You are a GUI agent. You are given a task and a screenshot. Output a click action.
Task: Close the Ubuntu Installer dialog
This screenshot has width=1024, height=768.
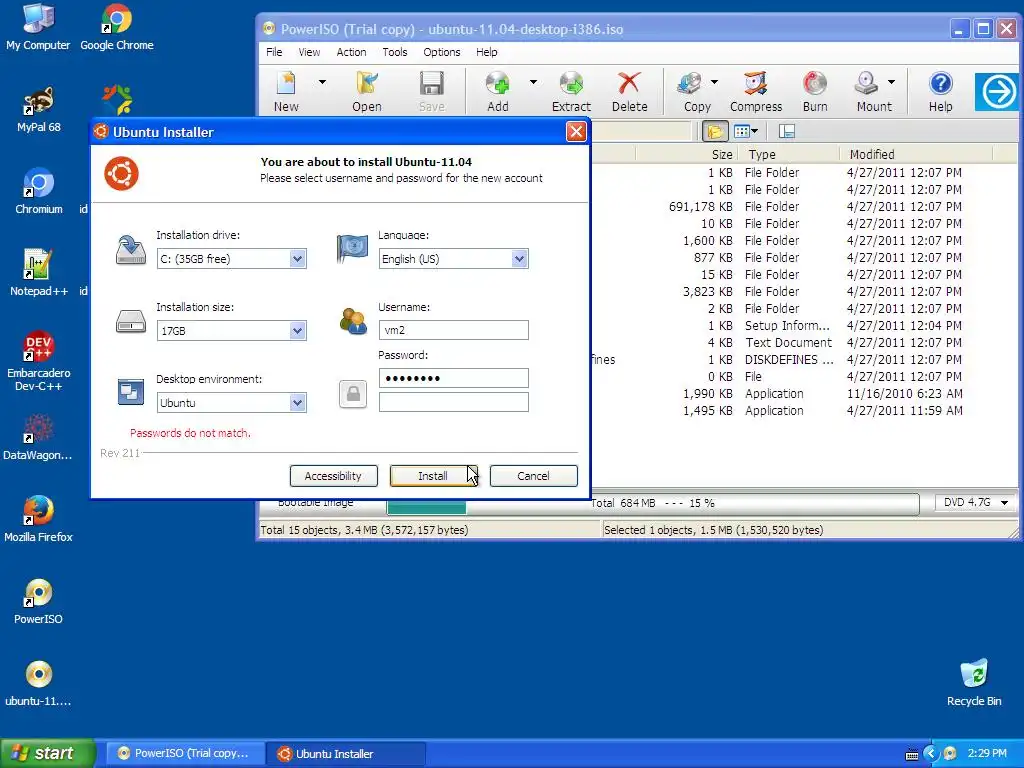(x=575, y=132)
